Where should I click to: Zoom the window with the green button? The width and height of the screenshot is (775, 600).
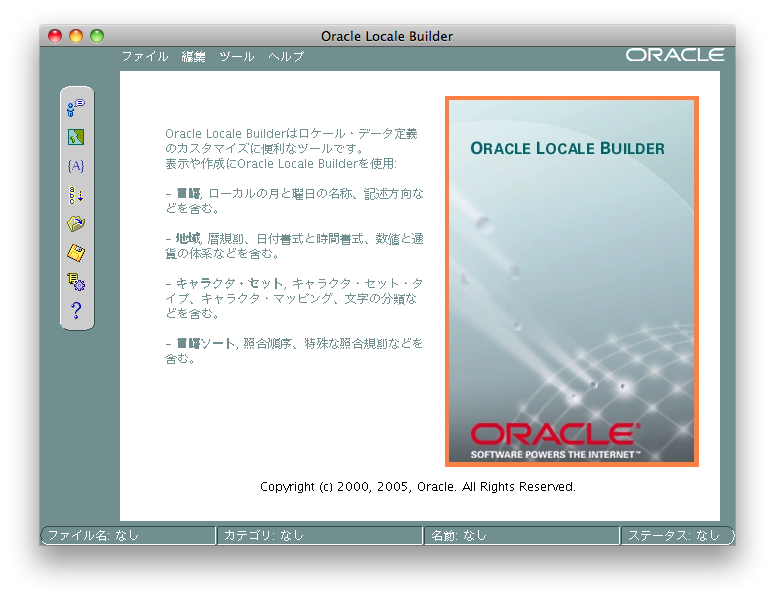pyautogui.click(x=97, y=36)
